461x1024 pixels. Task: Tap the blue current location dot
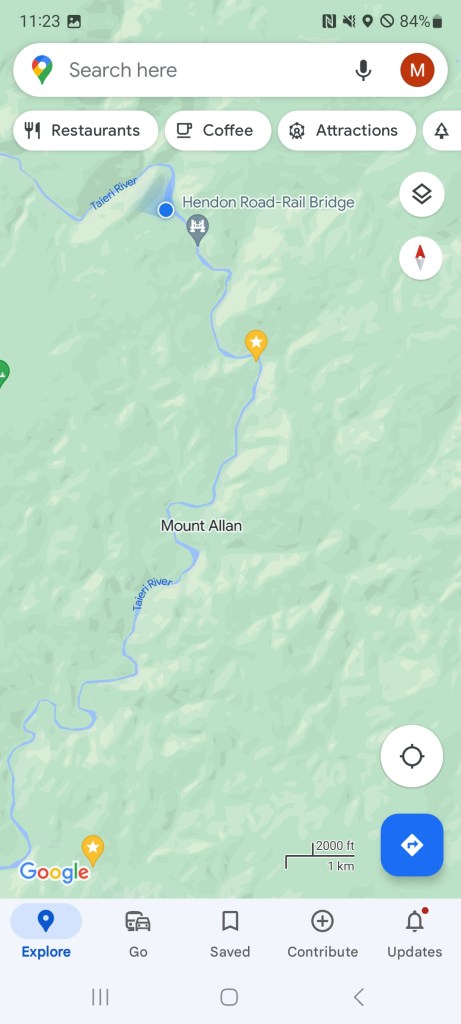coord(166,210)
